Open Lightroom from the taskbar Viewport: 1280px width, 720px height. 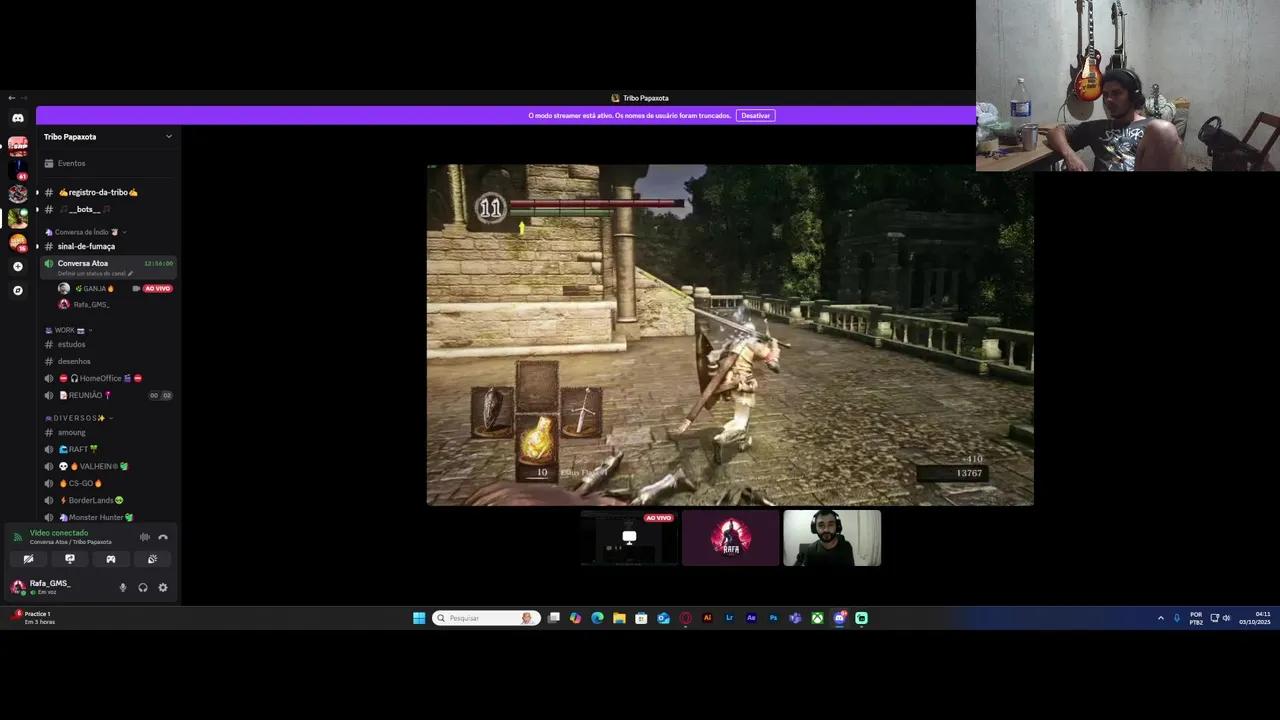pyautogui.click(x=729, y=618)
